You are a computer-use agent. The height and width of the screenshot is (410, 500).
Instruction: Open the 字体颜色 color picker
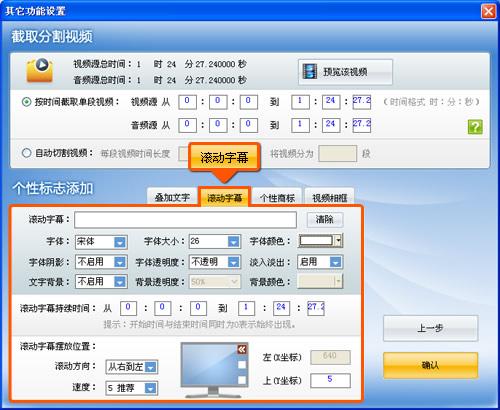pyautogui.click(x=320, y=241)
